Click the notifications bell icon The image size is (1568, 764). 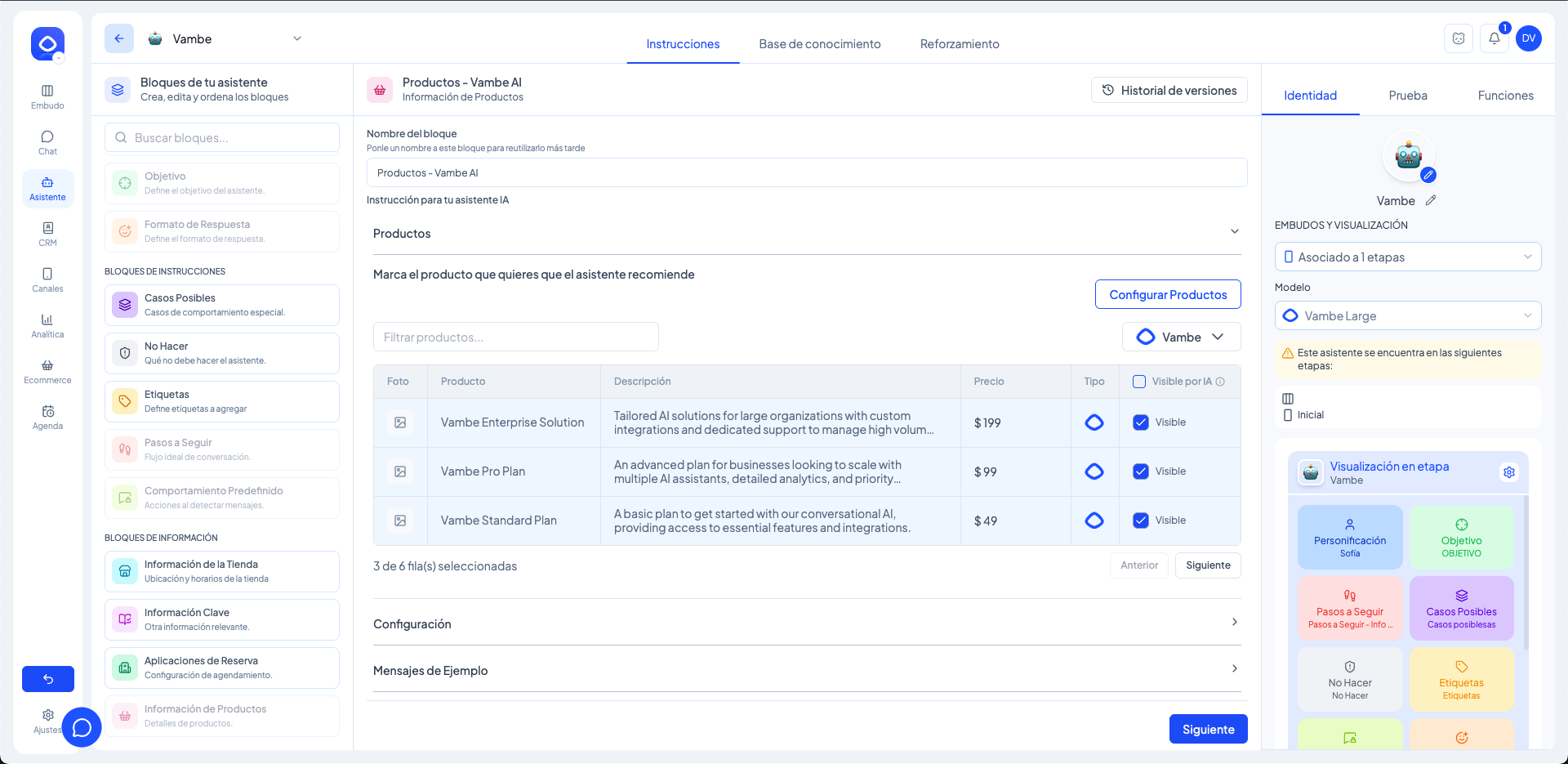pos(1494,38)
